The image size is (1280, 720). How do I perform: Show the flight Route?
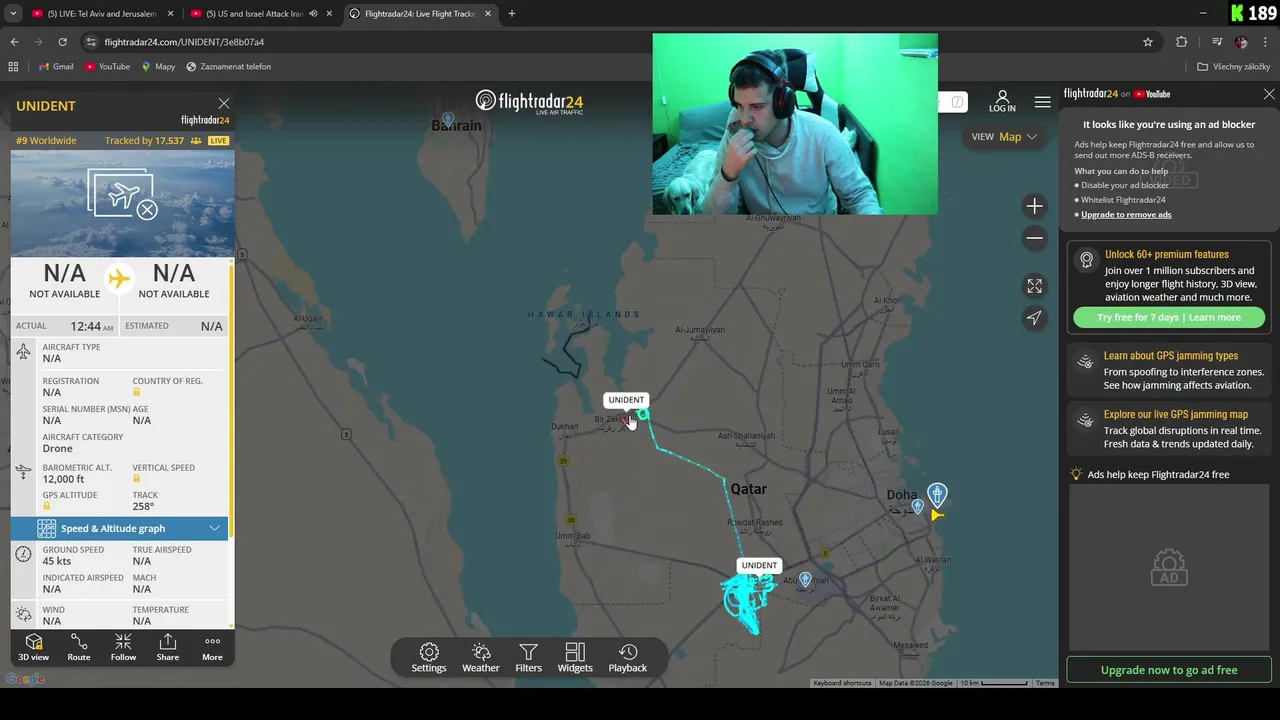pyautogui.click(x=79, y=647)
